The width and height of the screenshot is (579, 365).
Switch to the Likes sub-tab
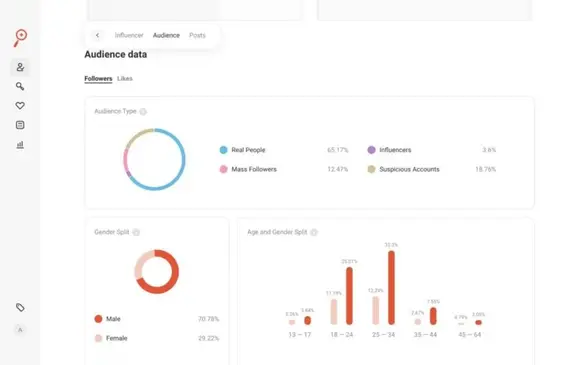[125, 79]
